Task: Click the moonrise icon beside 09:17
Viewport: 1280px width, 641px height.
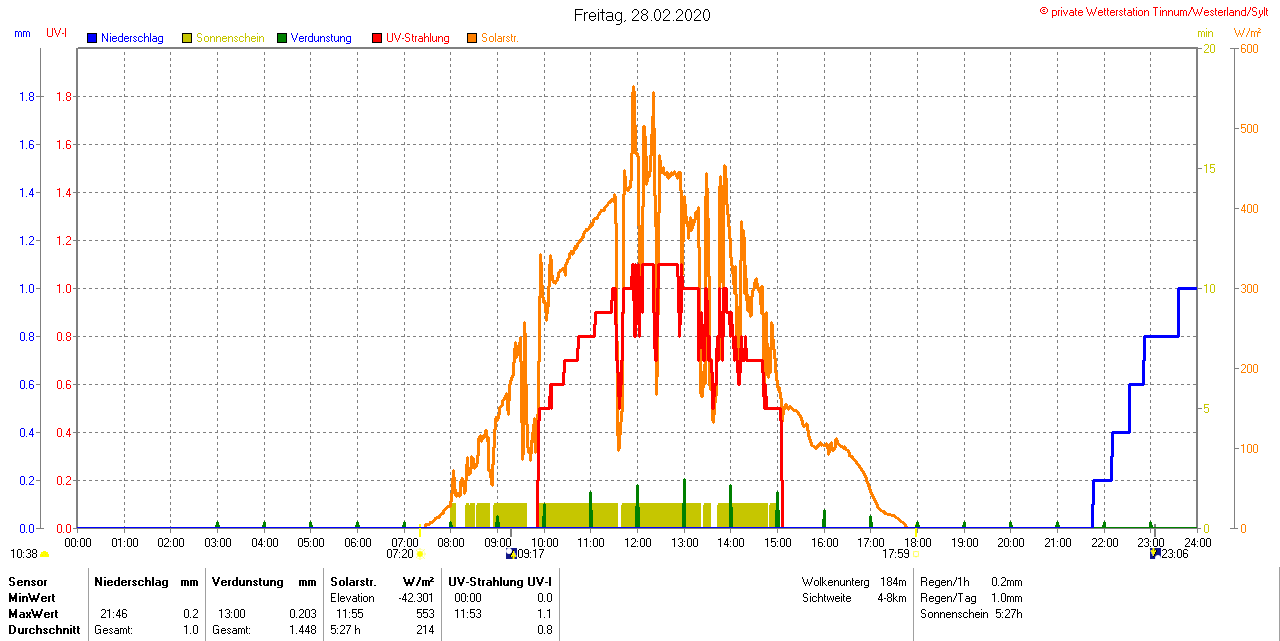Action: 511,553
